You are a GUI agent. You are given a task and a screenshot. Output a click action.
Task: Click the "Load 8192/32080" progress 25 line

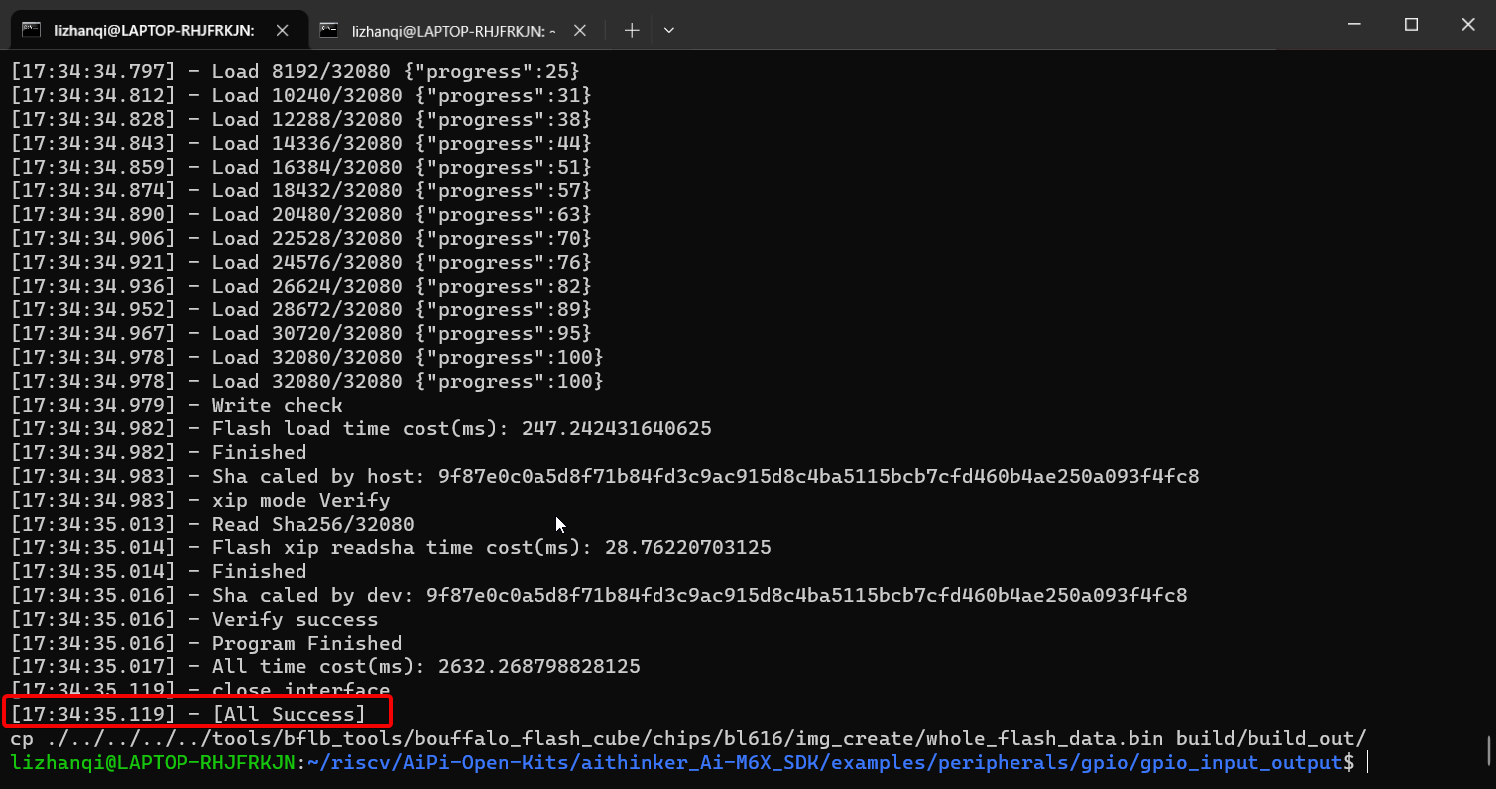click(x=295, y=72)
